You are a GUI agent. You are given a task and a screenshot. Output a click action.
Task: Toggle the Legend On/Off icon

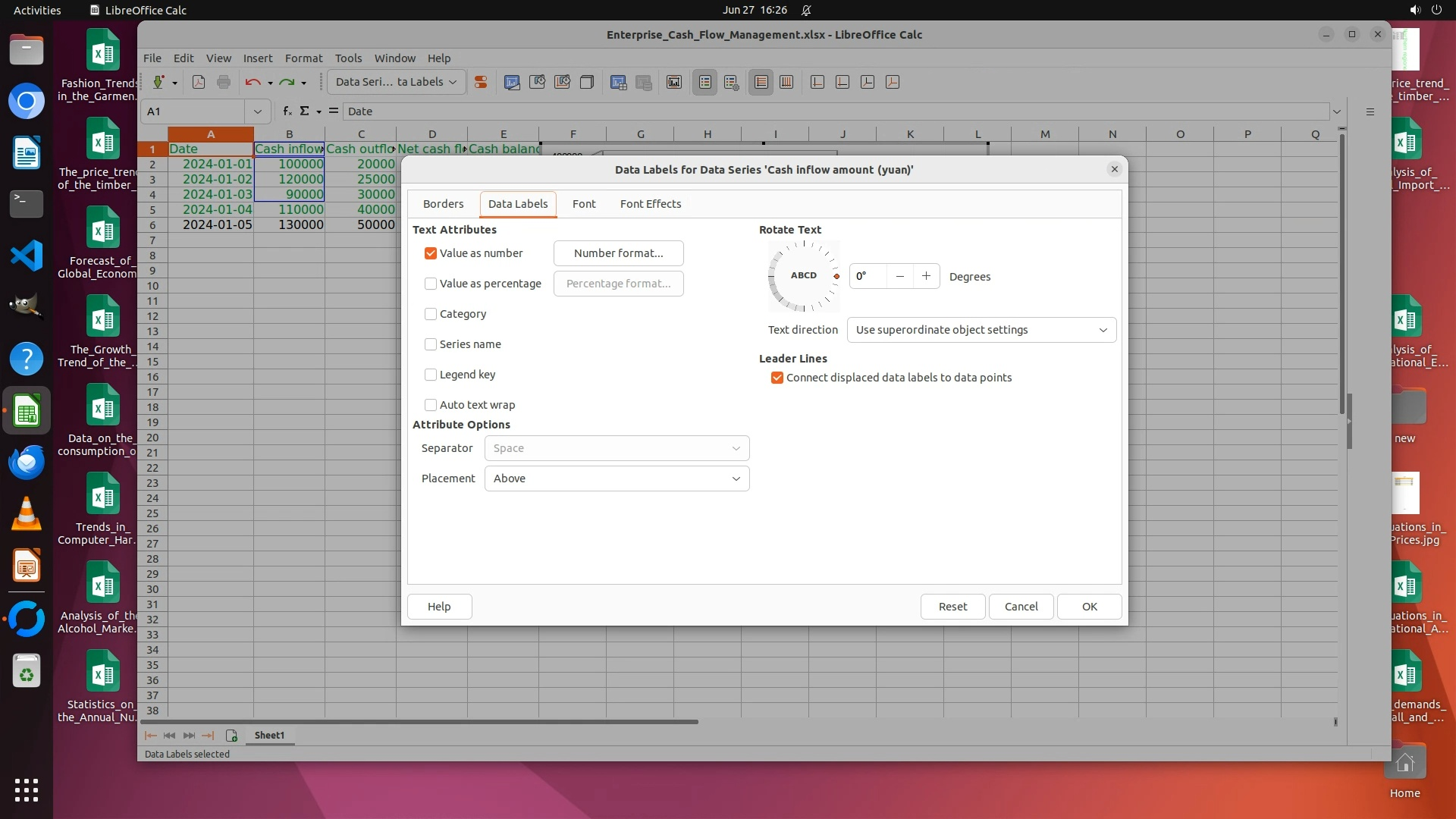coord(705,82)
